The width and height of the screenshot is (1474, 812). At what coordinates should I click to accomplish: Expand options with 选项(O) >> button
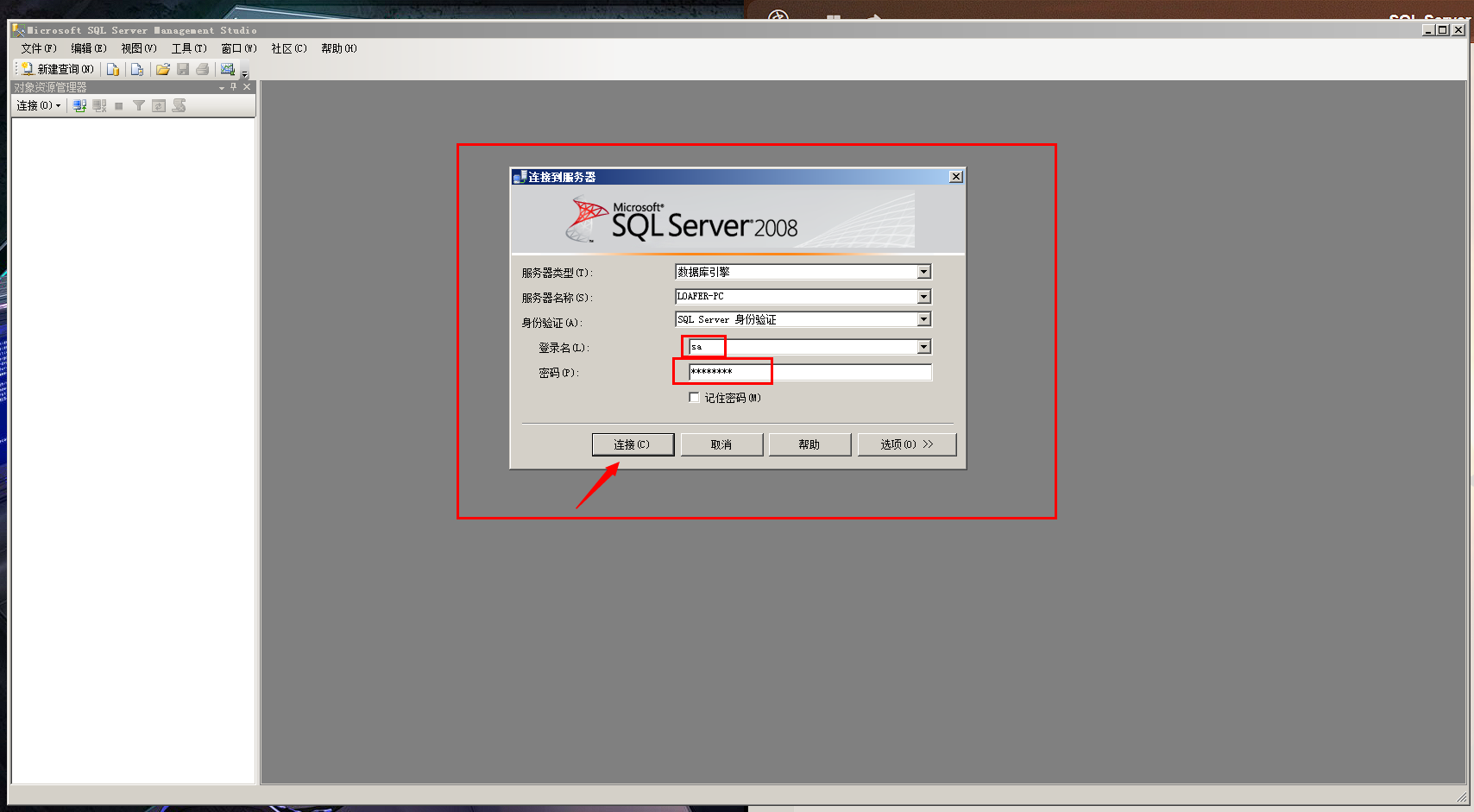[907, 444]
